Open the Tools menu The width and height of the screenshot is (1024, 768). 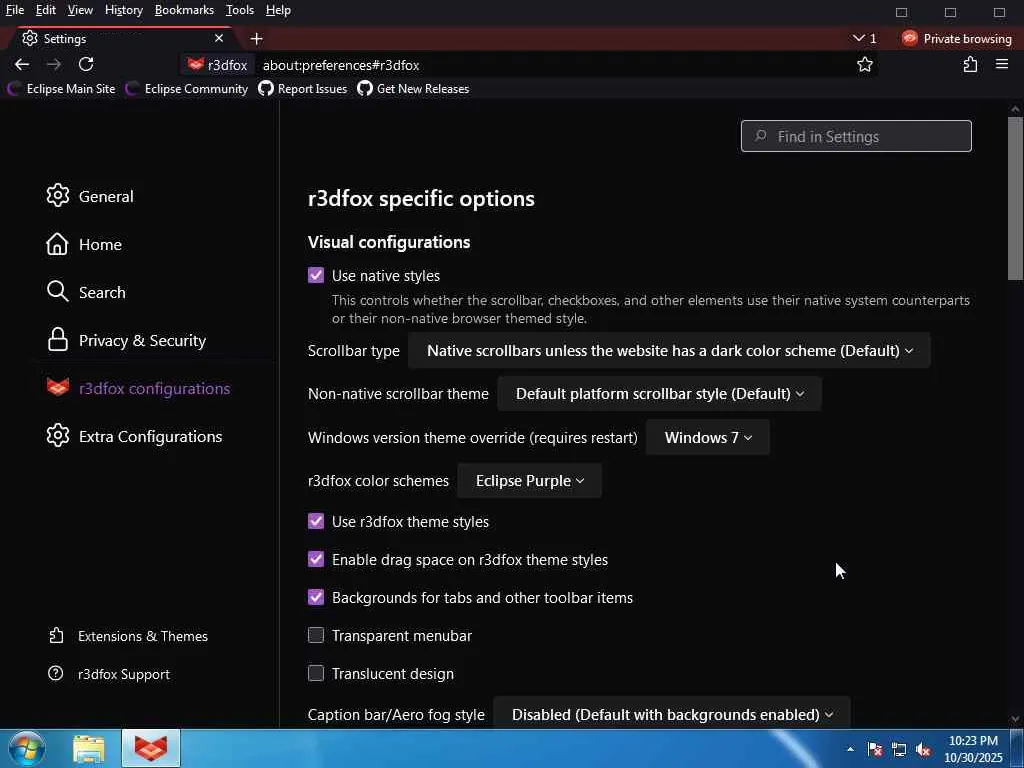tap(240, 10)
